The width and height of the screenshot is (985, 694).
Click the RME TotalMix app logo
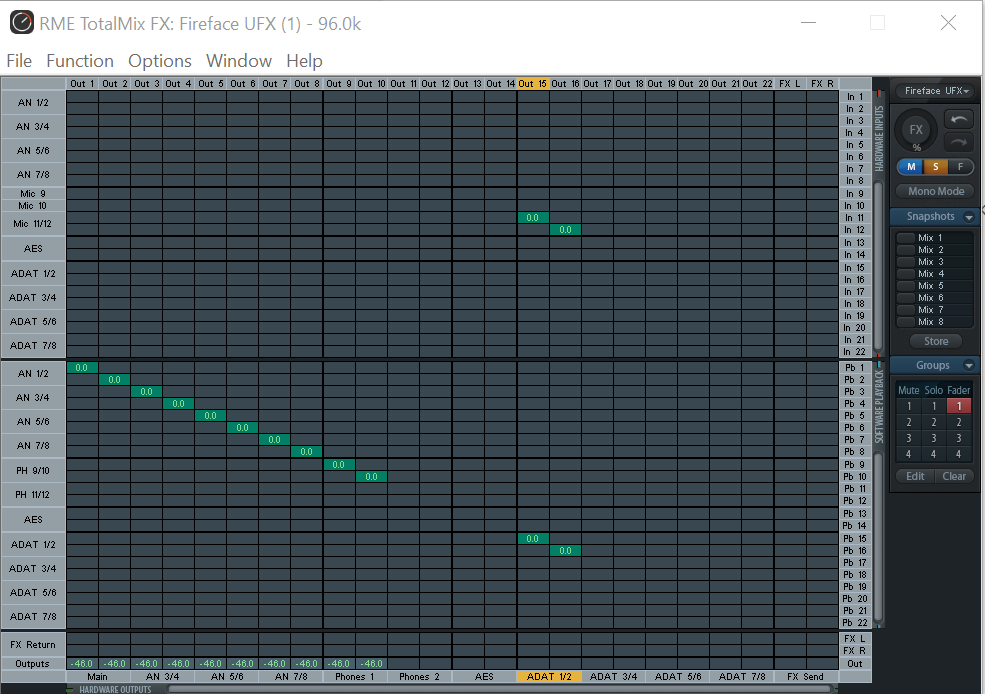point(21,23)
